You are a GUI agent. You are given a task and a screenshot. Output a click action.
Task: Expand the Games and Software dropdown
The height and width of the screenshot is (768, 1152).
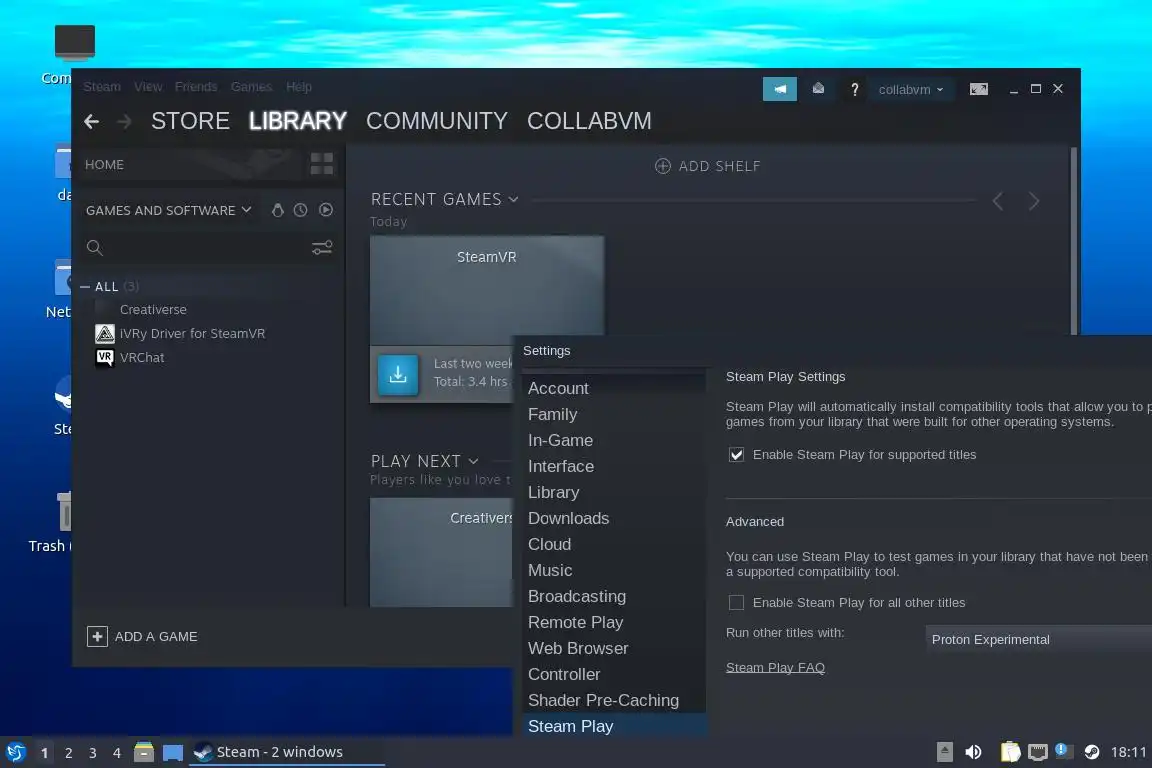point(168,211)
